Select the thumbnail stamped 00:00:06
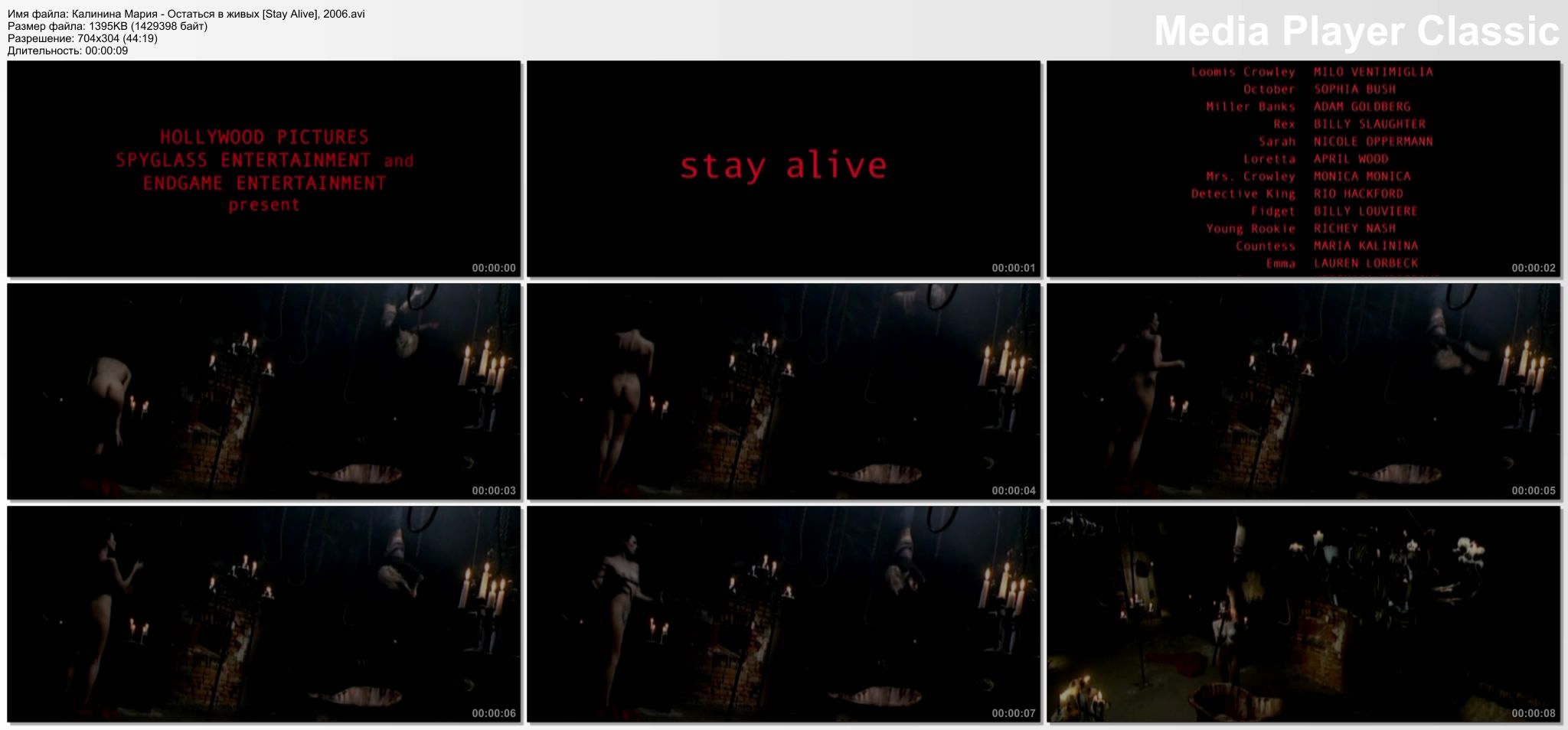 pyautogui.click(x=263, y=614)
